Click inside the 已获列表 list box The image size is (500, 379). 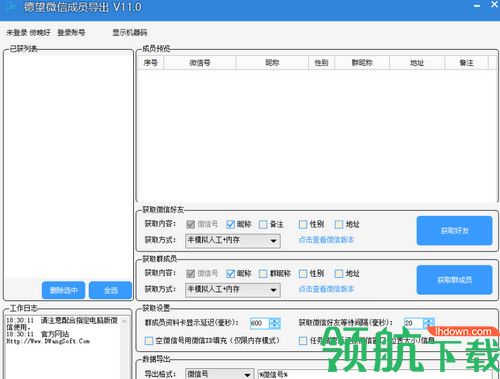click(x=68, y=165)
